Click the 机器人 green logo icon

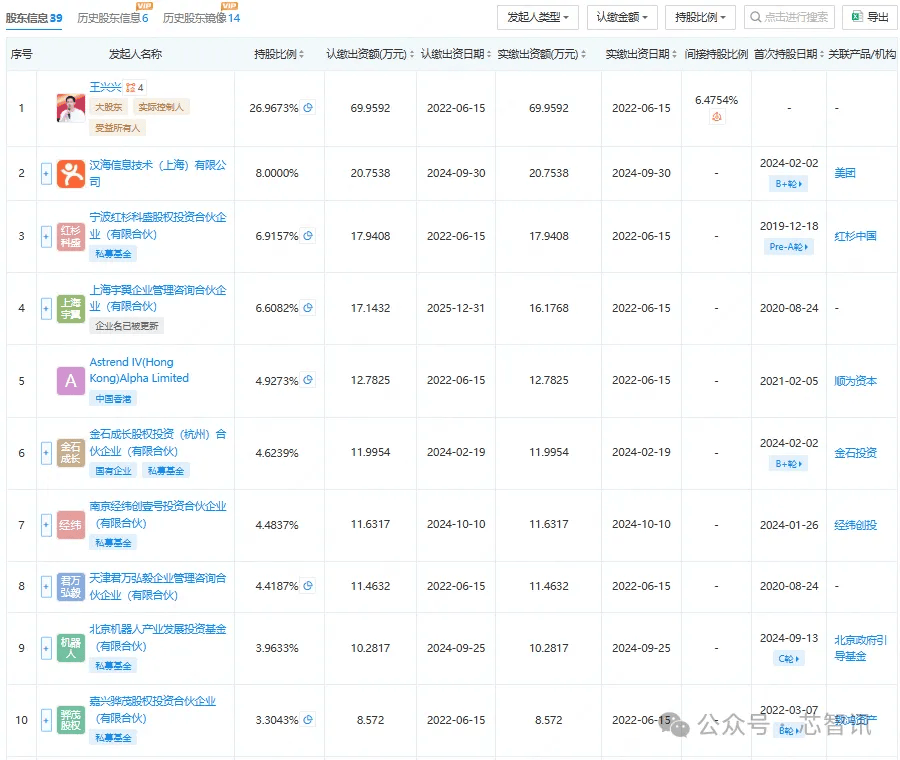tap(71, 648)
